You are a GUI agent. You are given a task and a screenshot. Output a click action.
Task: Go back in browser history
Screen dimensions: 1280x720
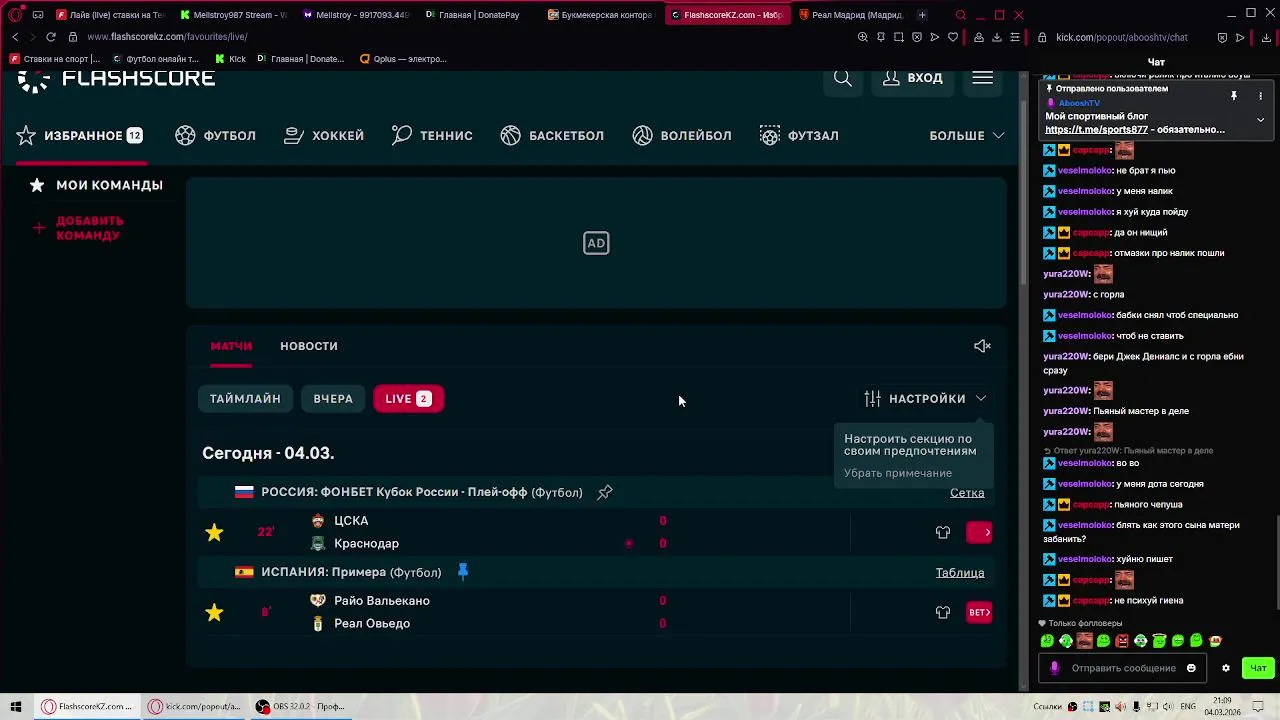pyautogui.click(x=15, y=37)
